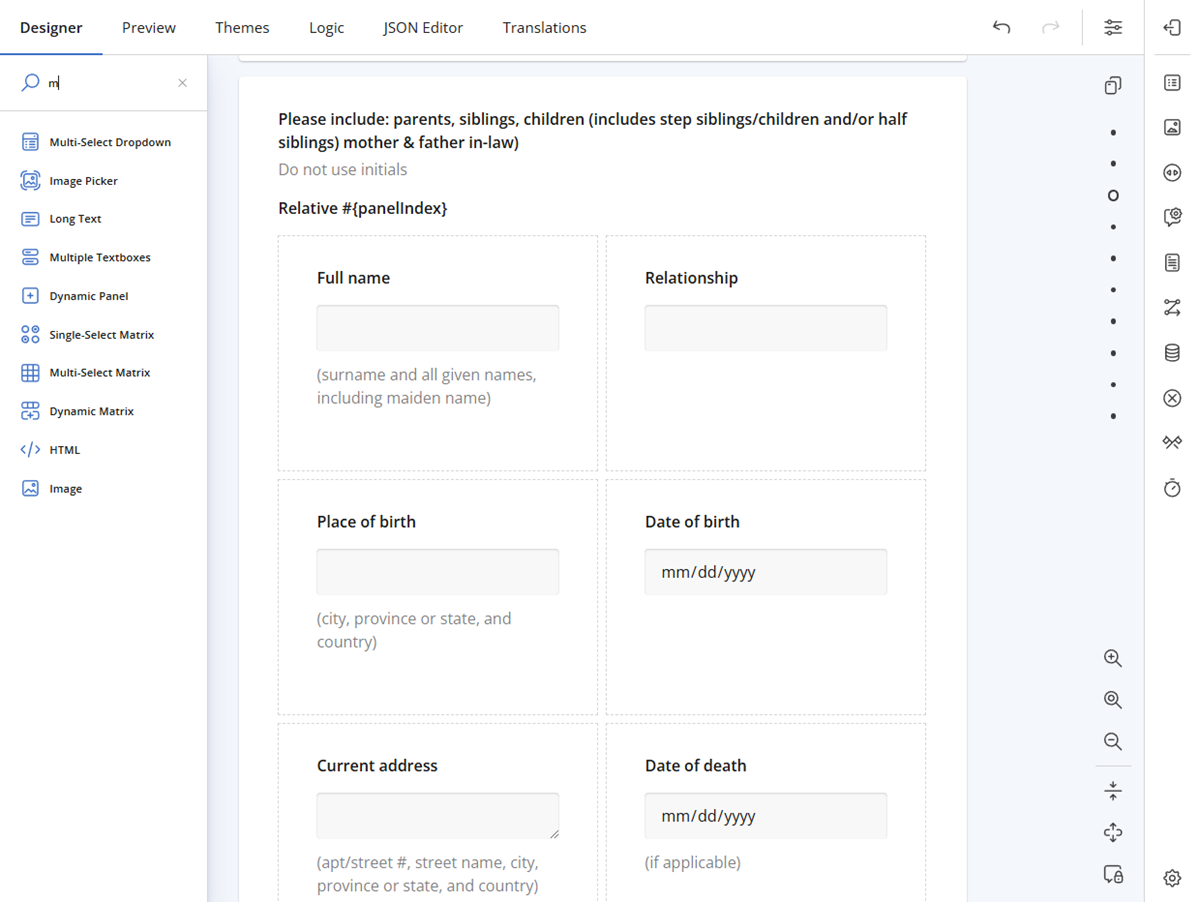This screenshot has width=1200, height=902.
Task: Open the database icon category in right sidebar
Action: coord(1172,353)
